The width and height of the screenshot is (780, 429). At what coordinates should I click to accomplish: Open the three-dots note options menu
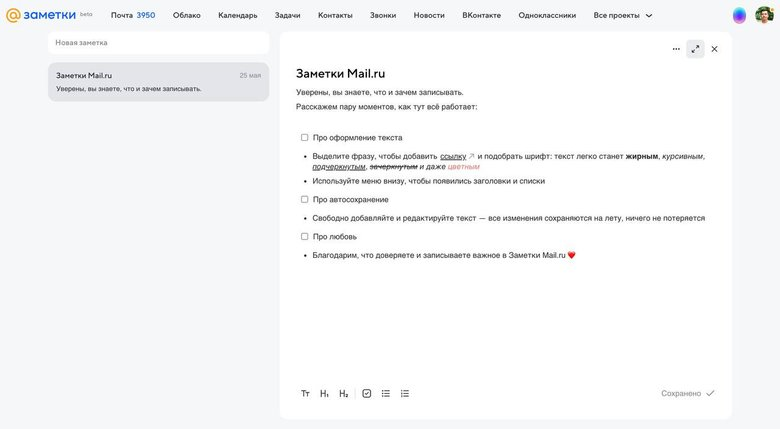point(676,49)
